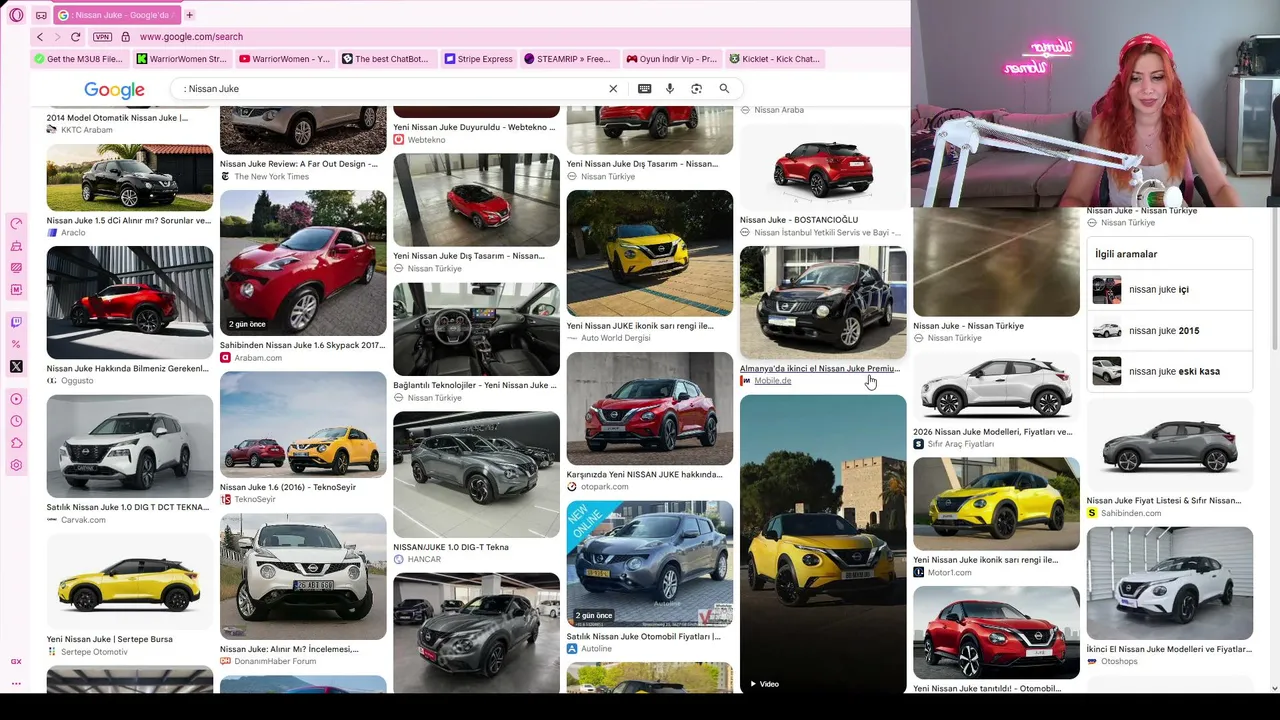Go forward with the forward arrow
The image size is (1280, 720).
[57, 37]
